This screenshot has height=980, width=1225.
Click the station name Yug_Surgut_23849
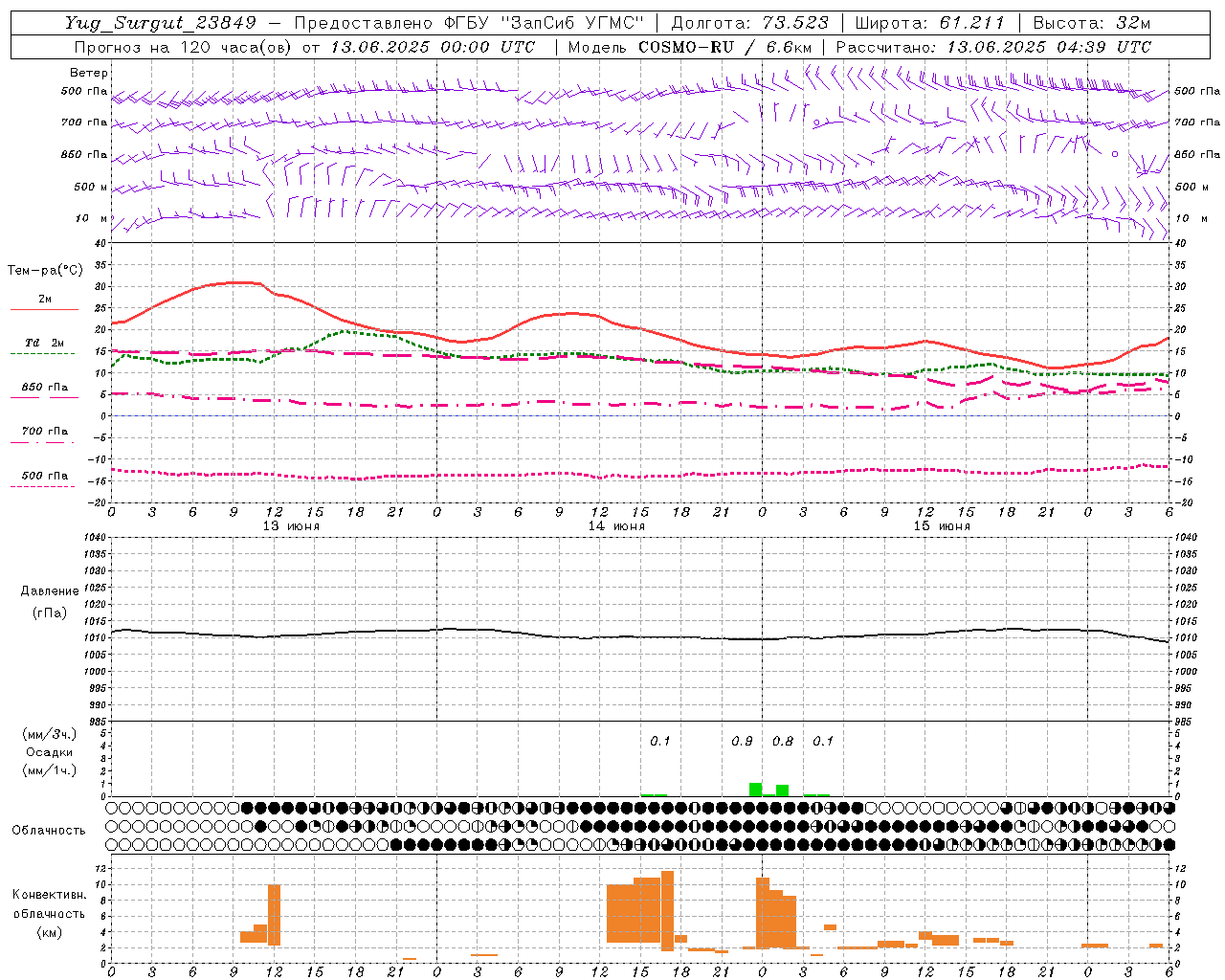coord(161,23)
